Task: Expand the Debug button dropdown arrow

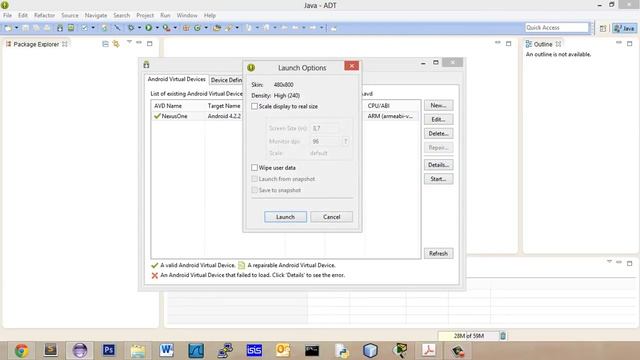Action: click(140, 28)
